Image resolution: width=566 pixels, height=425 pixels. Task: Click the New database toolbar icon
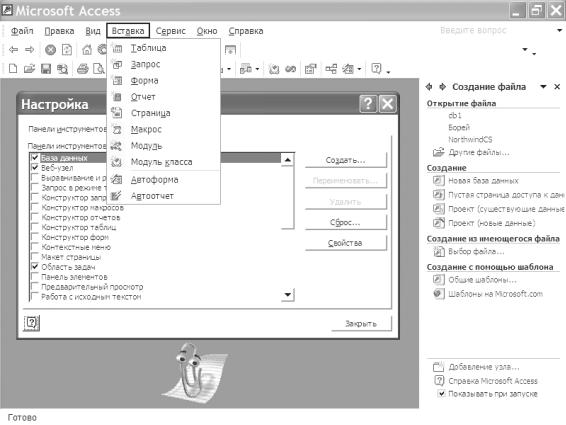13,68
